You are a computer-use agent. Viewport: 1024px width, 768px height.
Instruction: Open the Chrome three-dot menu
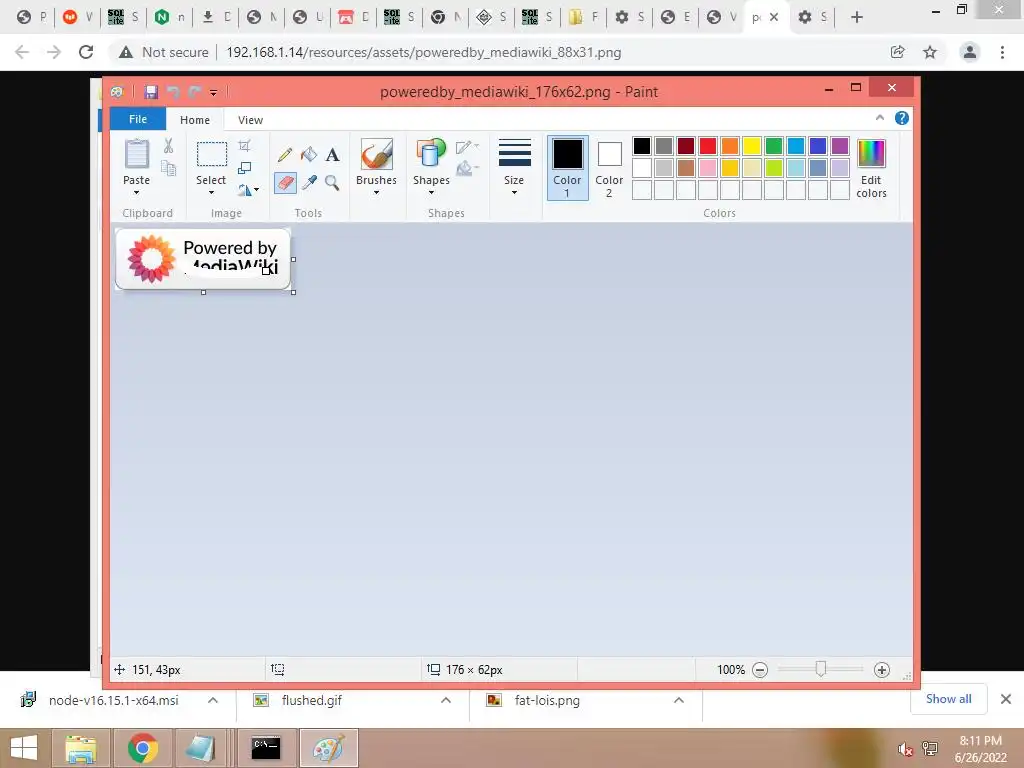[x=1002, y=52]
